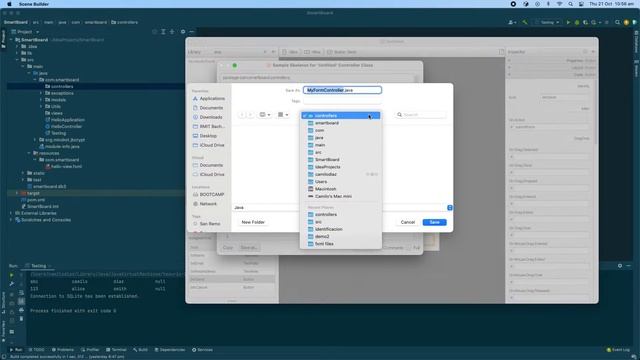Open BOOTCAMP location in sidebar
The width and height of the screenshot is (640, 360).
click(208, 194)
